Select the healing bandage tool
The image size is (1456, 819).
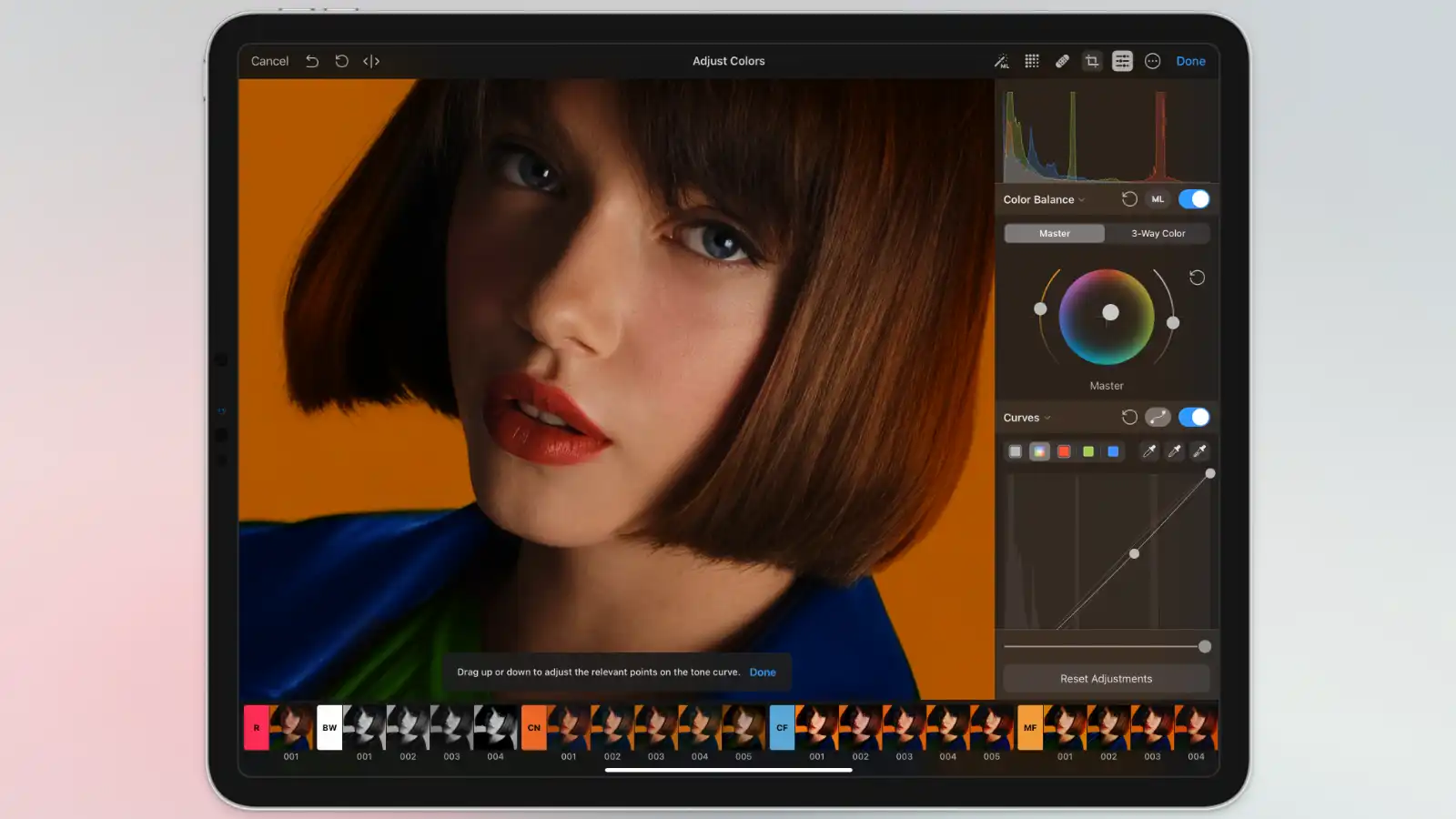(x=1062, y=61)
